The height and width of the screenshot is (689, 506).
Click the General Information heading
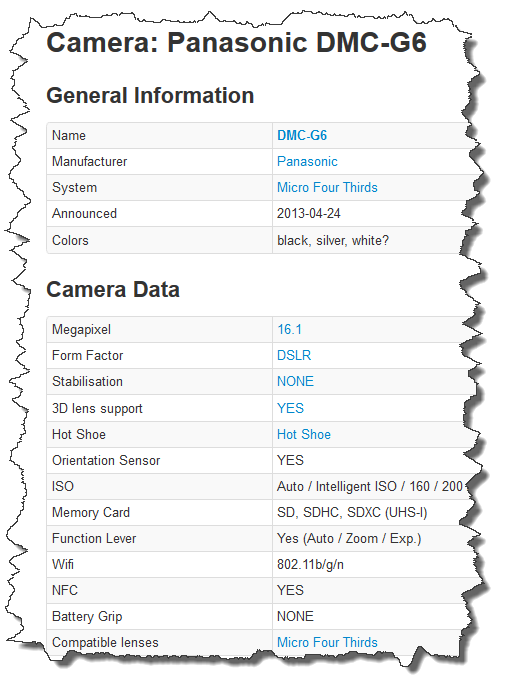click(x=150, y=95)
